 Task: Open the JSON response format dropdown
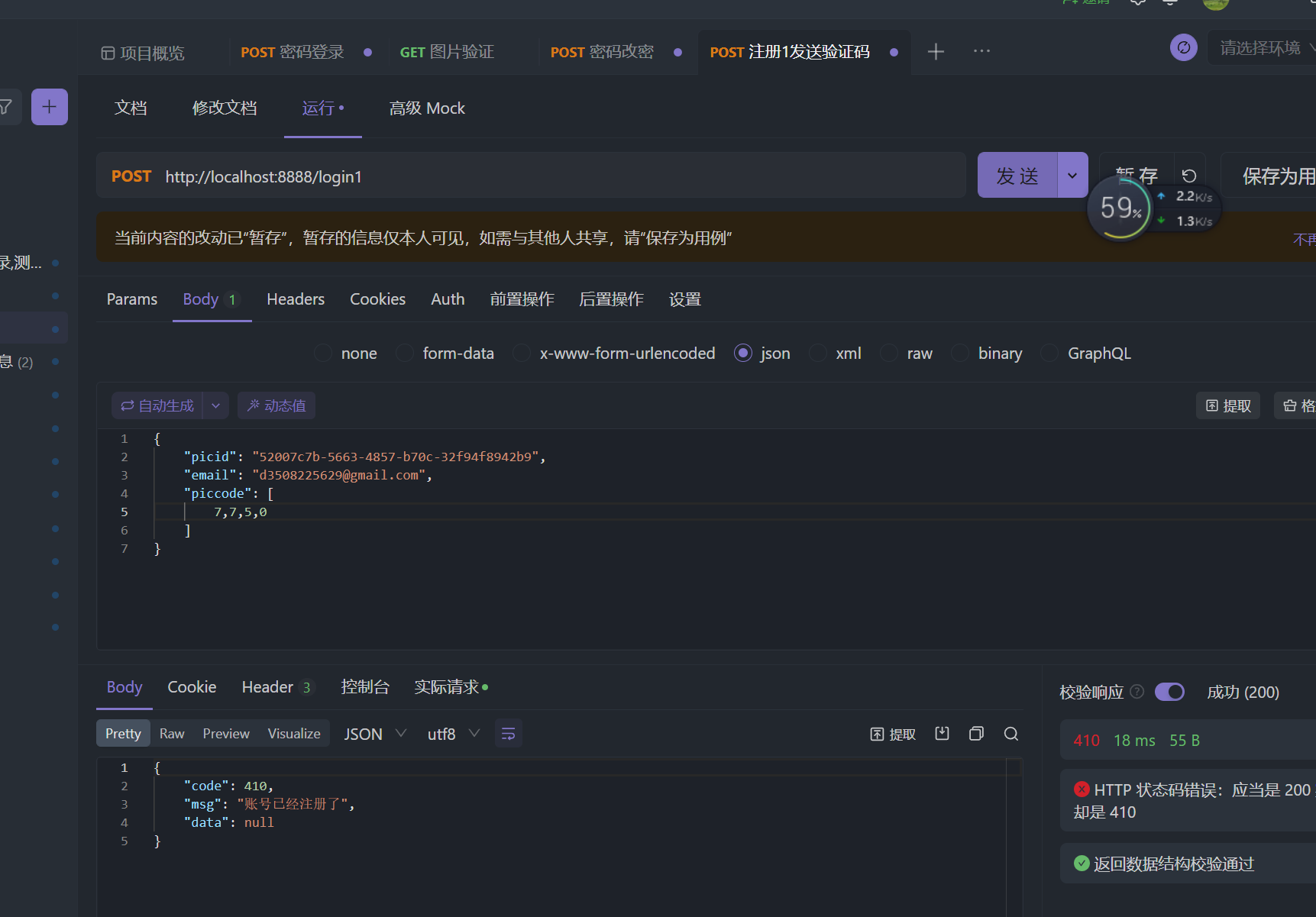375,734
